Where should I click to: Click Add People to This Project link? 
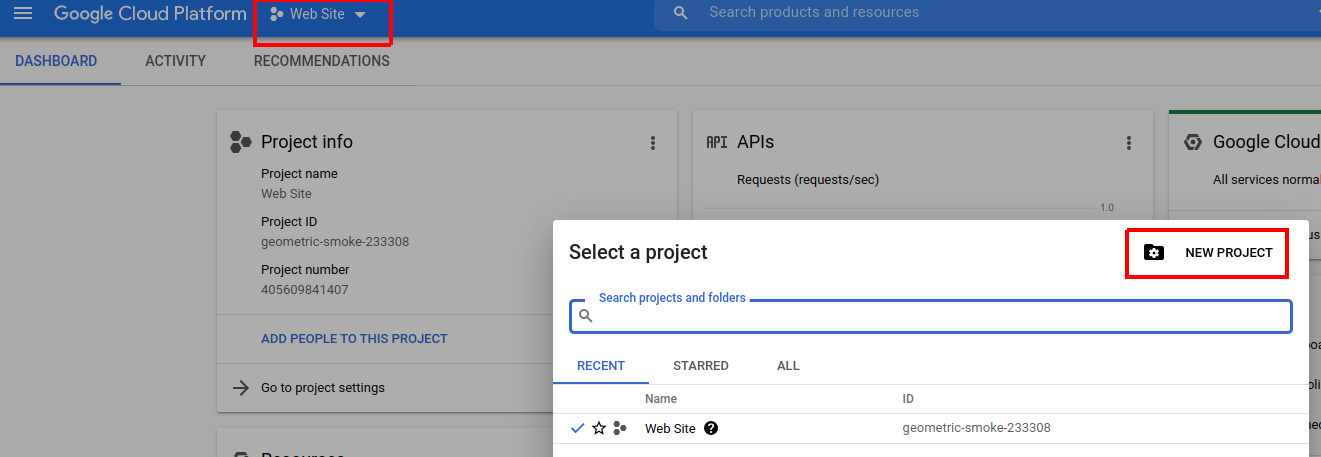tap(354, 339)
